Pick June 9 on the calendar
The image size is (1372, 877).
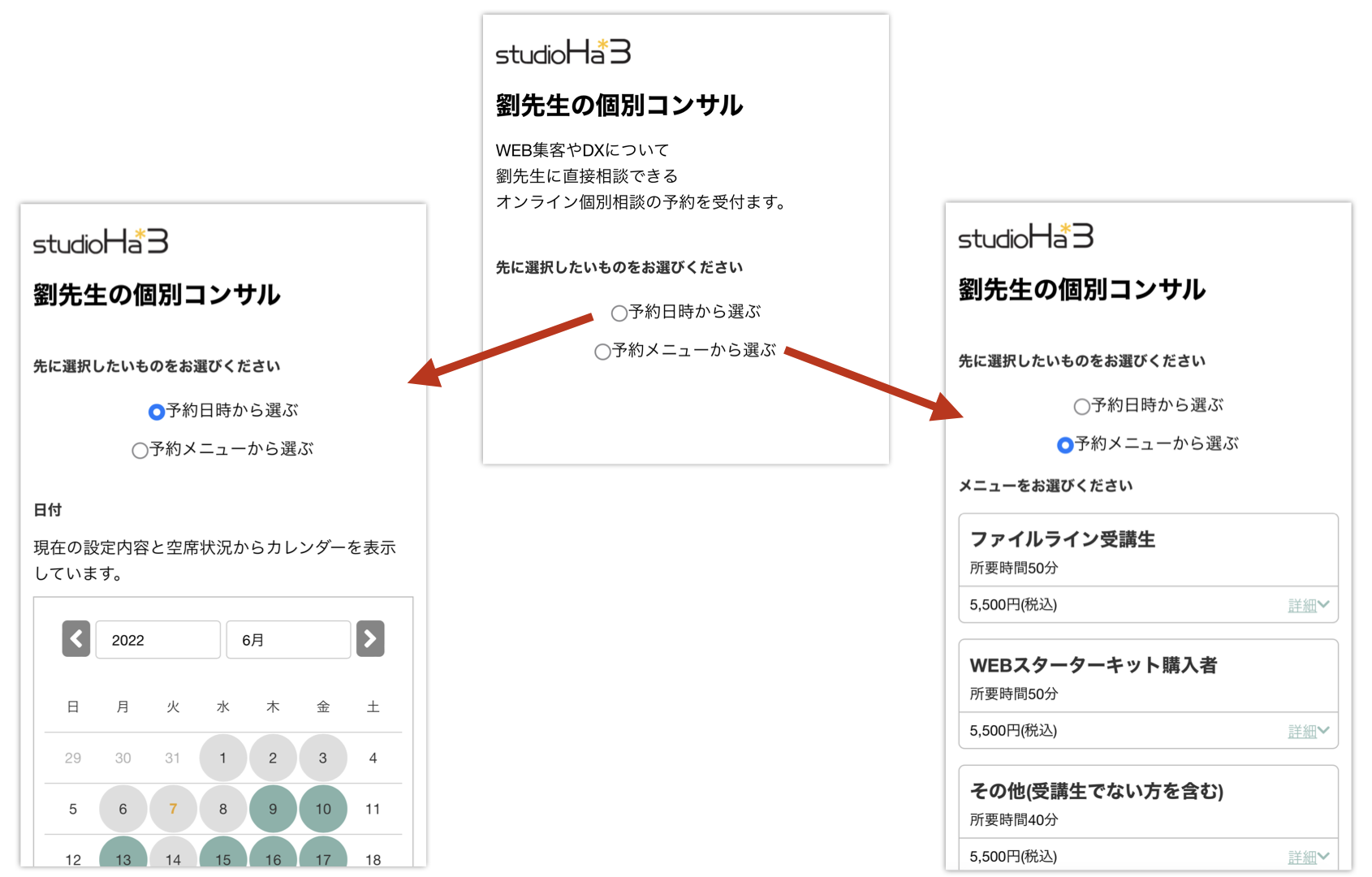pyautogui.click(x=273, y=809)
